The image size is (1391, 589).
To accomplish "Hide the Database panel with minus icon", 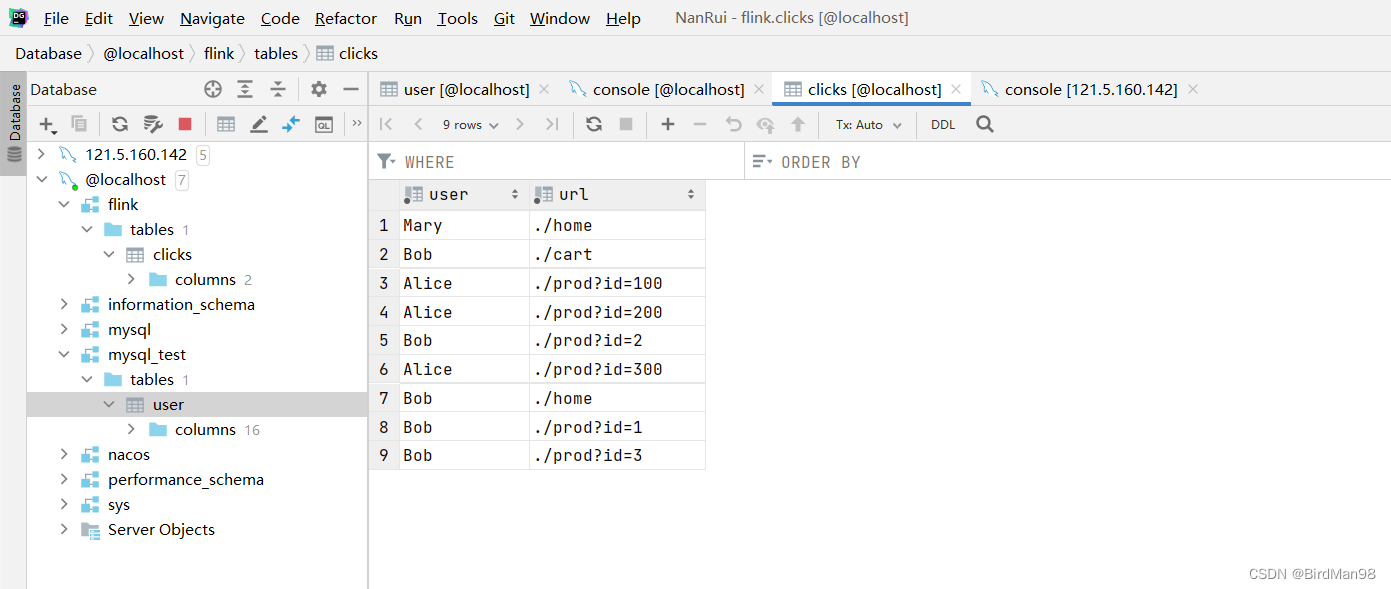I will 351,89.
